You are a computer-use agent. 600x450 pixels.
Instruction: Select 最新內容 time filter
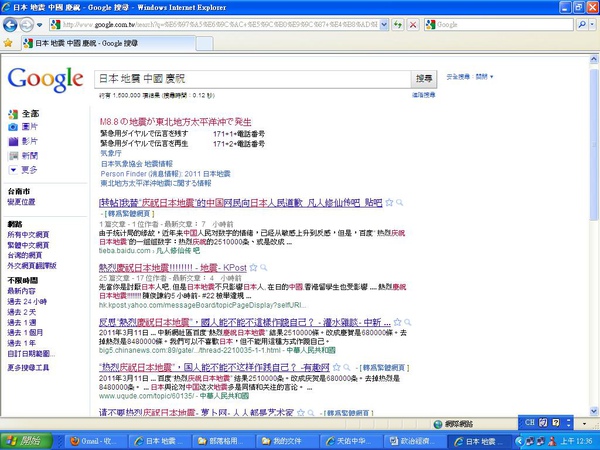coord(21,291)
